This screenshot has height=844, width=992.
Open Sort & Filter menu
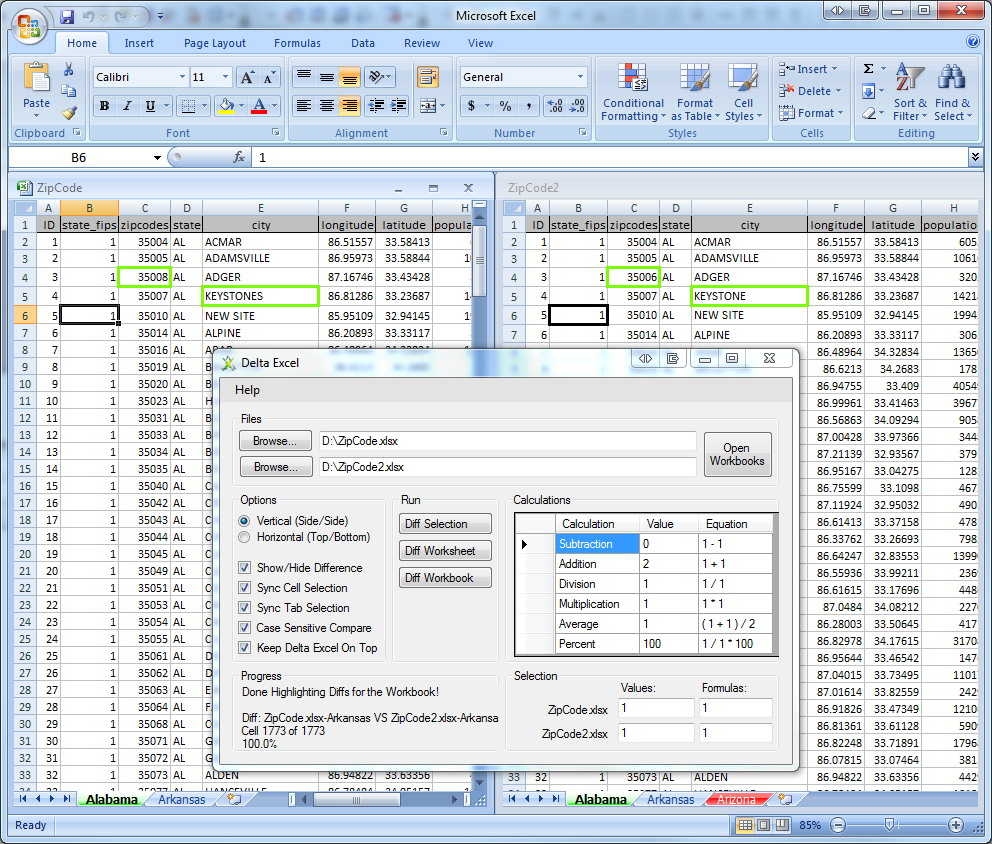pyautogui.click(x=910, y=92)
